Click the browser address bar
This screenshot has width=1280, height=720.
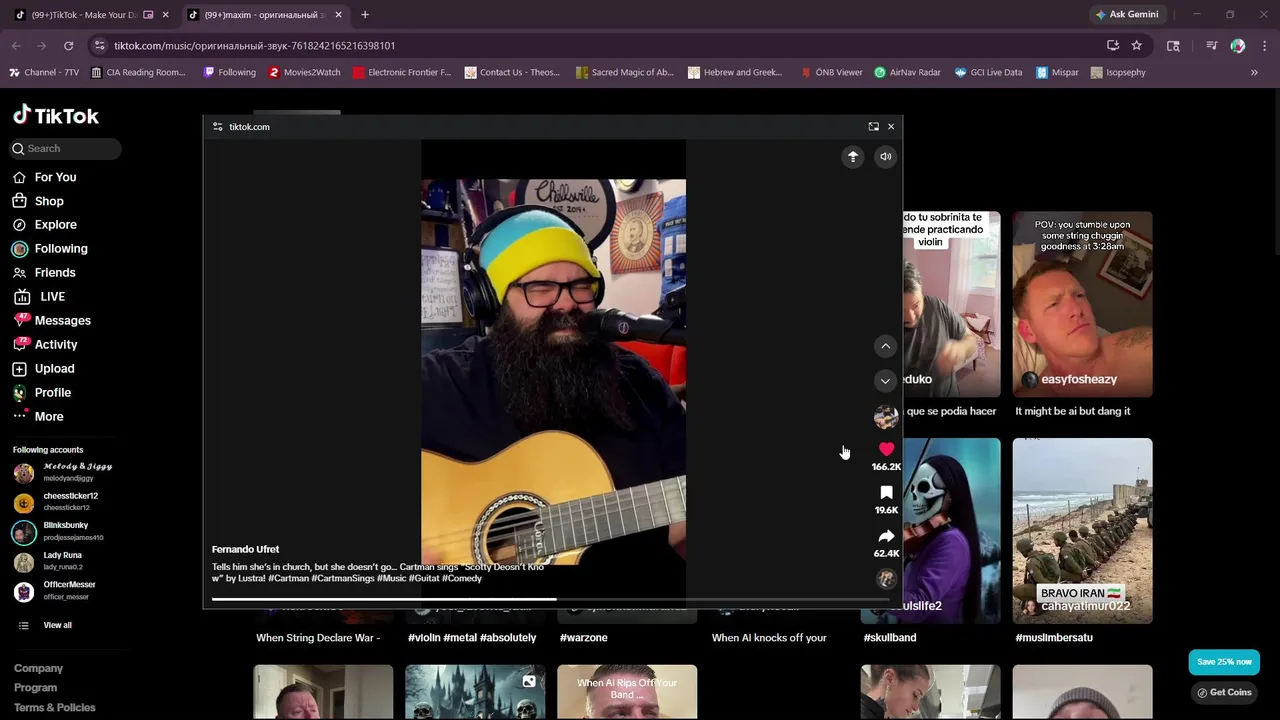pos(600,46)
